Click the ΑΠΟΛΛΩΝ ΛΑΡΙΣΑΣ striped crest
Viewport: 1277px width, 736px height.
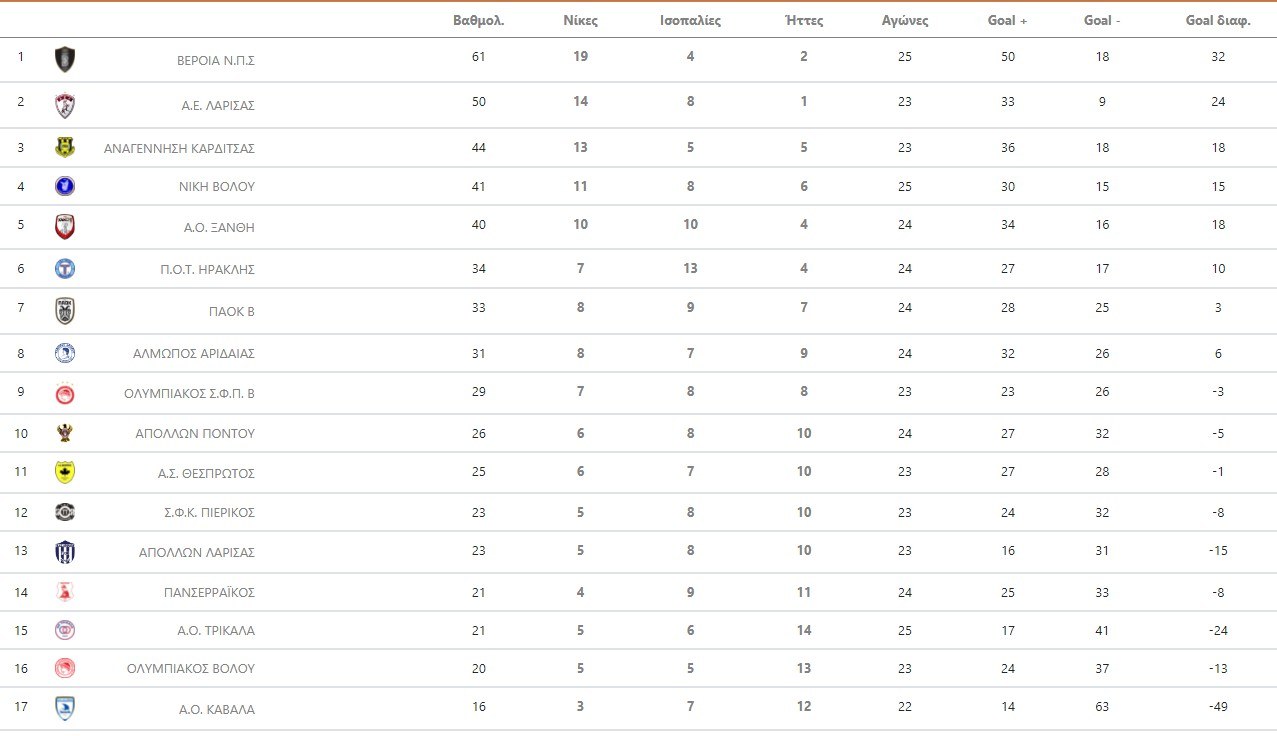tap(65, 552)
